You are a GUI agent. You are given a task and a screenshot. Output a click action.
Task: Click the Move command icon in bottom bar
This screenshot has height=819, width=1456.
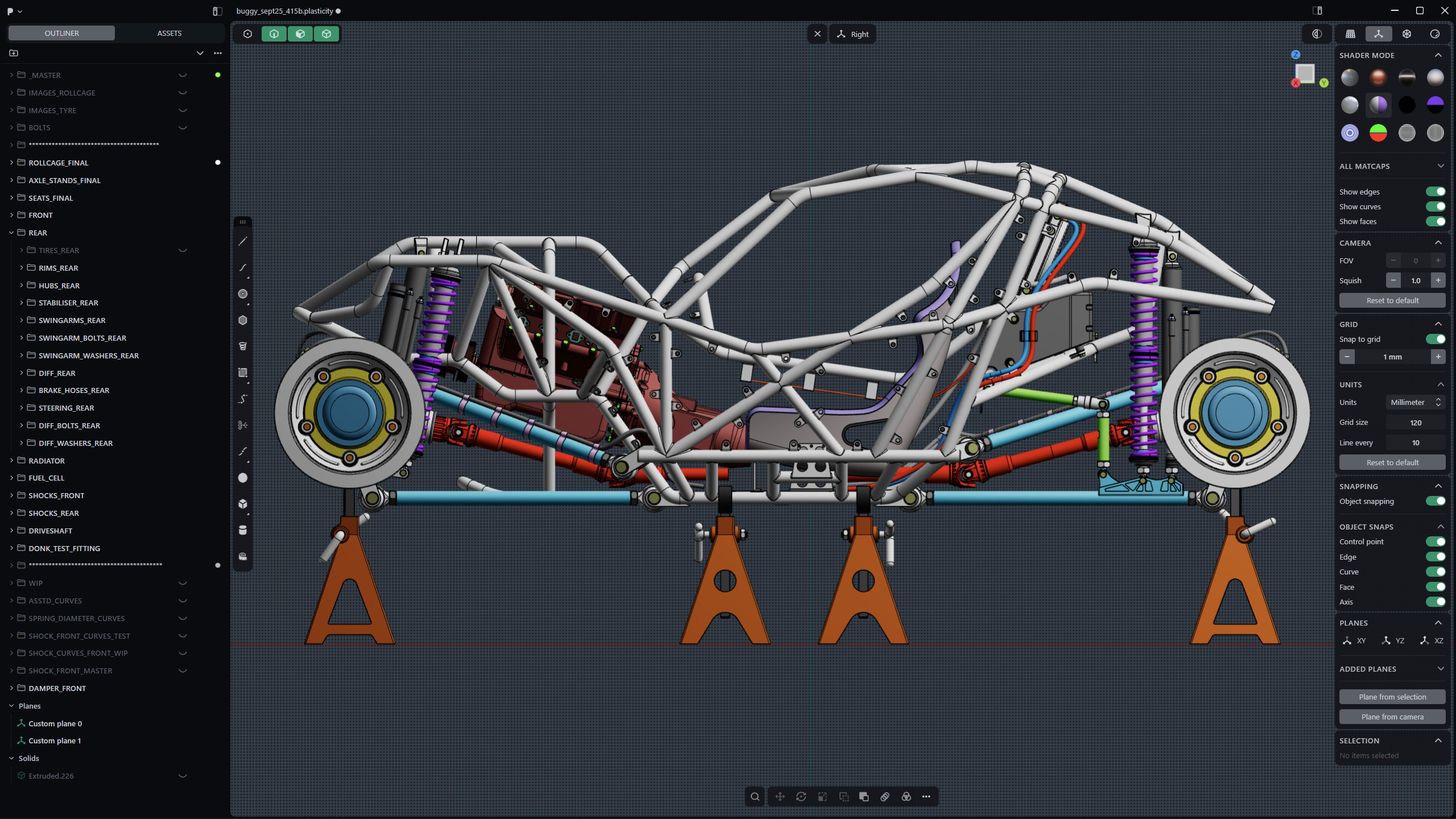[x=780, y=797]
